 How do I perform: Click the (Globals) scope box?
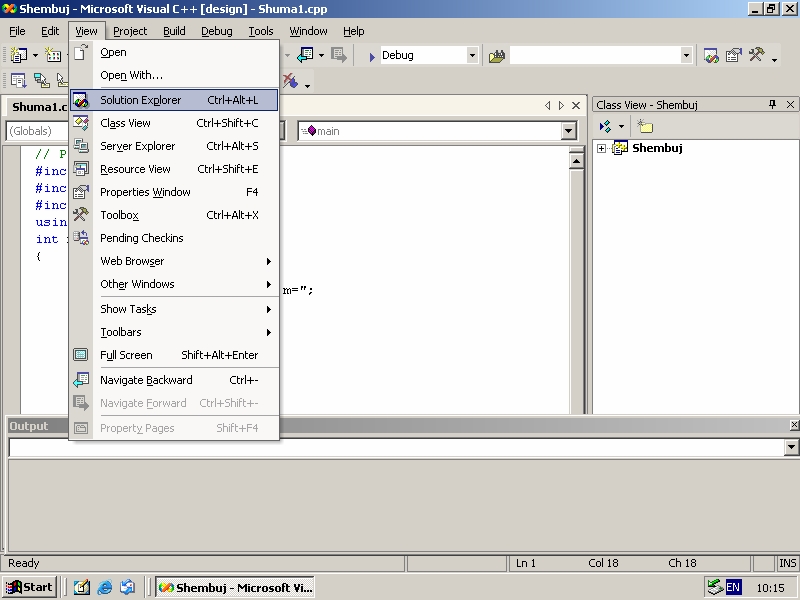tap(37, 131)
